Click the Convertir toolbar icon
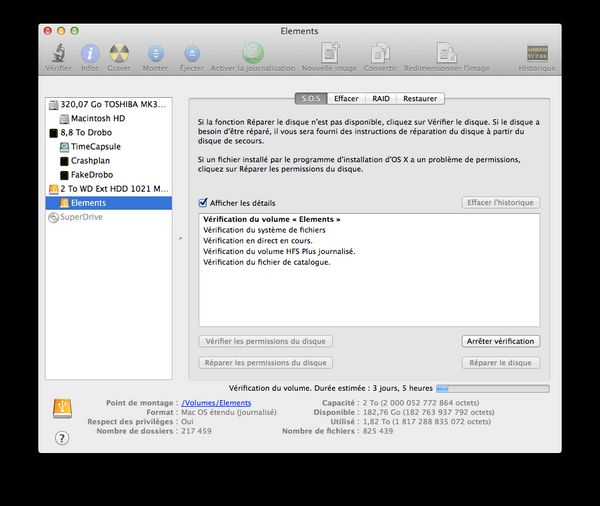Screen dimensions: 600x506 tap(380, 53)
